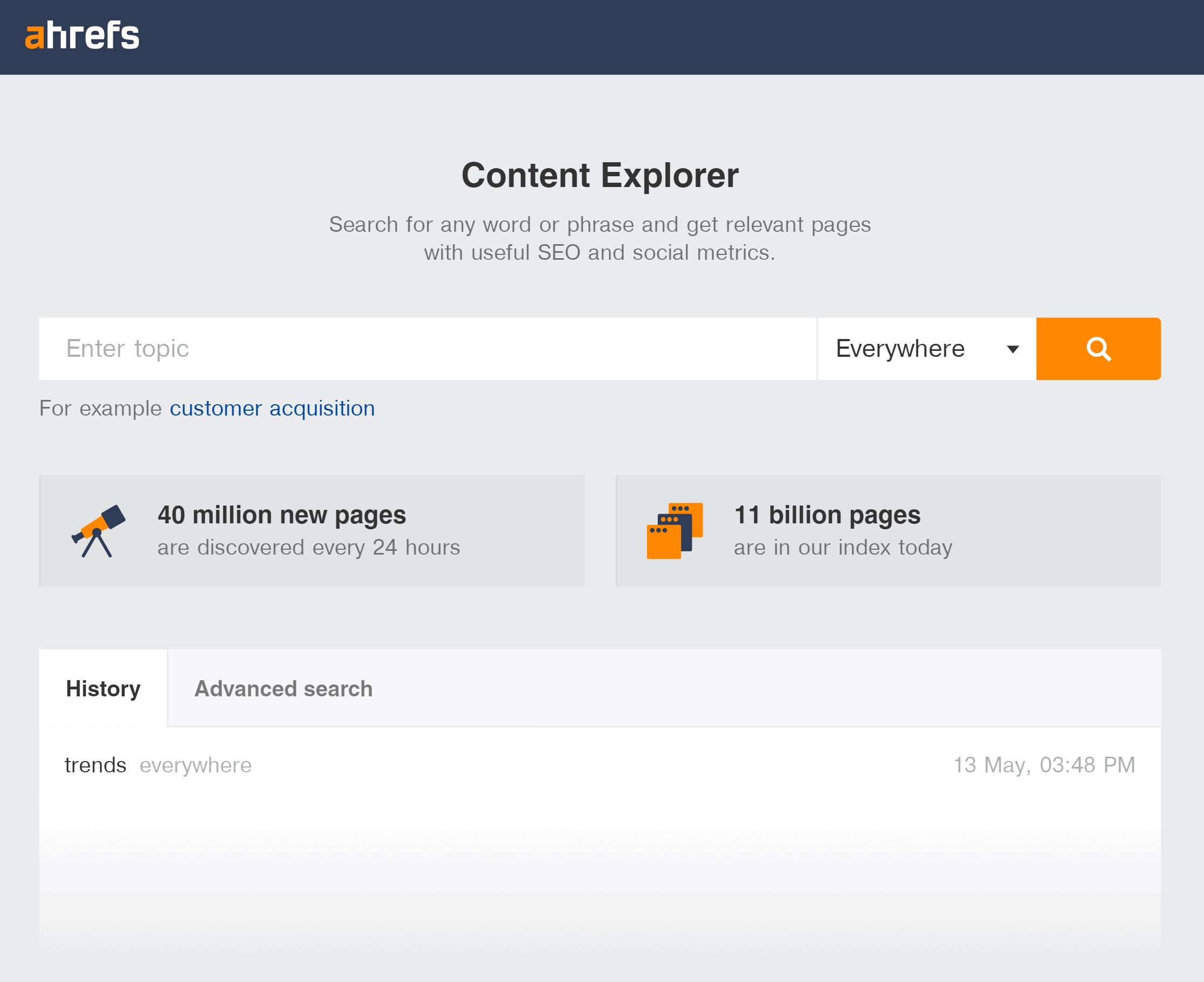This screenshot has width=1204, height=982.
Task: Switch to the Advanced search tab
Action: click(x=284, y=688)
